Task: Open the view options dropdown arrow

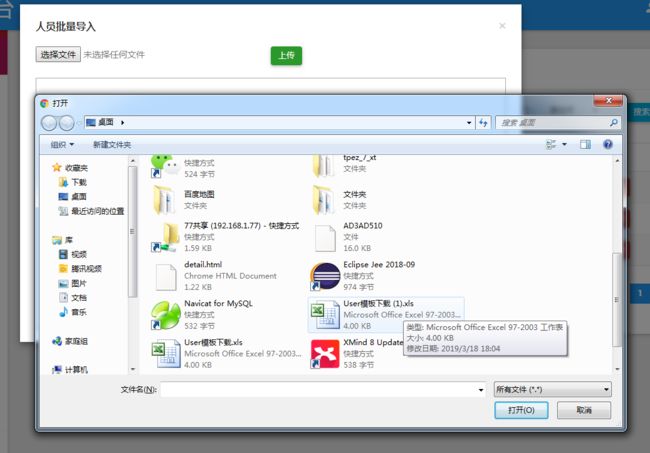Action: click(564, 144)
